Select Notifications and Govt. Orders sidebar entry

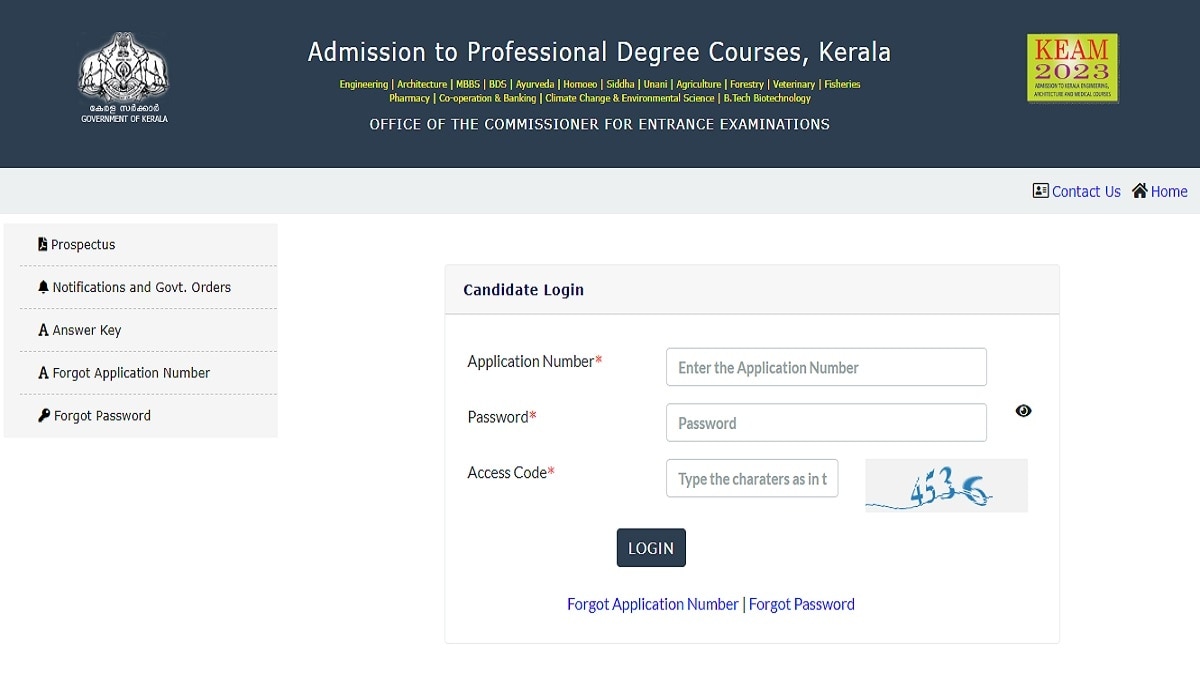pyautogui.click(x=140, y=286)
